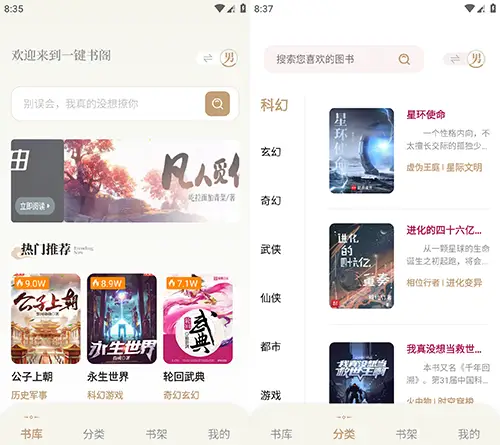This screenshot has height=445, width=500.
Task: Click the magnifier icon in the book search bar
Action: click(404, 59)
